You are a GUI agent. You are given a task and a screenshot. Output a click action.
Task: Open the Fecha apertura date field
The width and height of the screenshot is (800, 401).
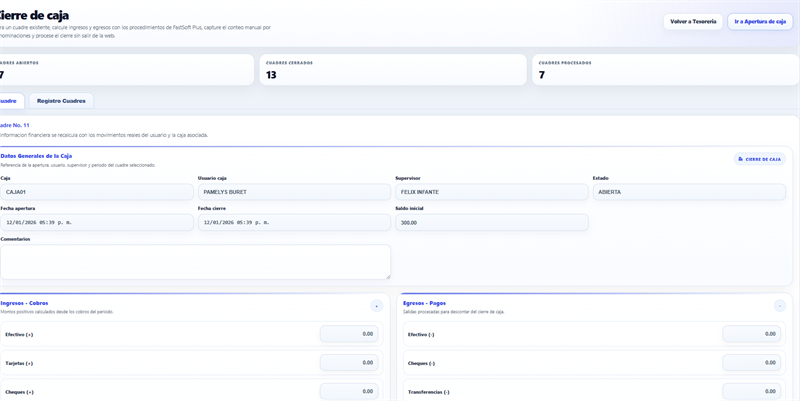[x=97, y=222]
